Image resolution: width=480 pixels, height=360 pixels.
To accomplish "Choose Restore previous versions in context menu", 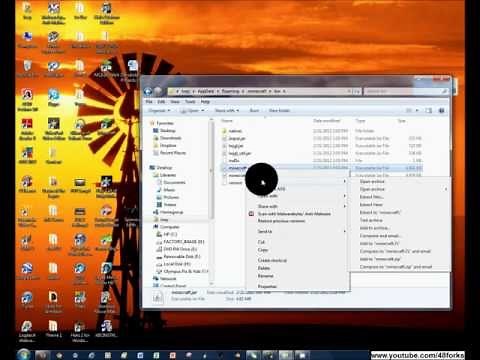I will (281, 221).
